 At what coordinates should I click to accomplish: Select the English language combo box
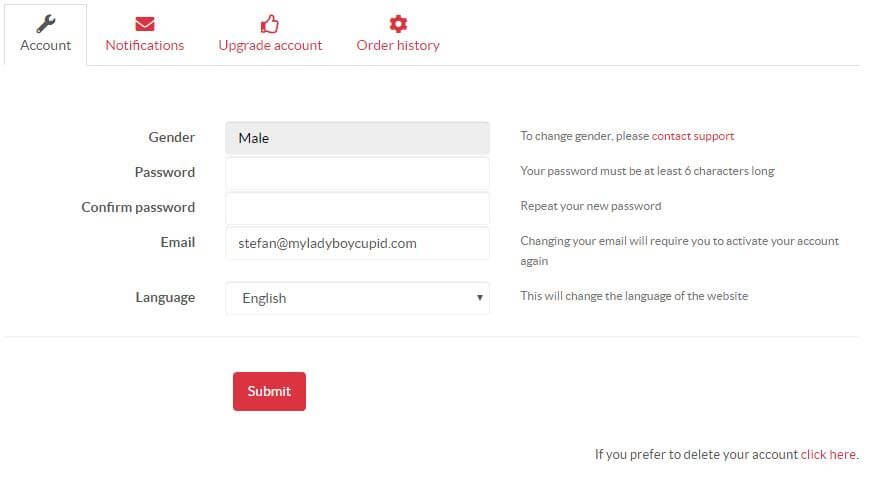[357, 298]
